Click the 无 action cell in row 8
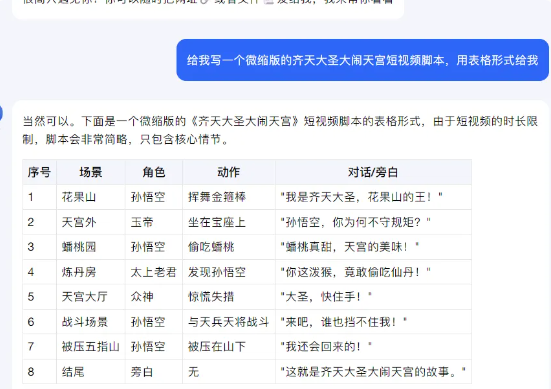 [229, 372]
